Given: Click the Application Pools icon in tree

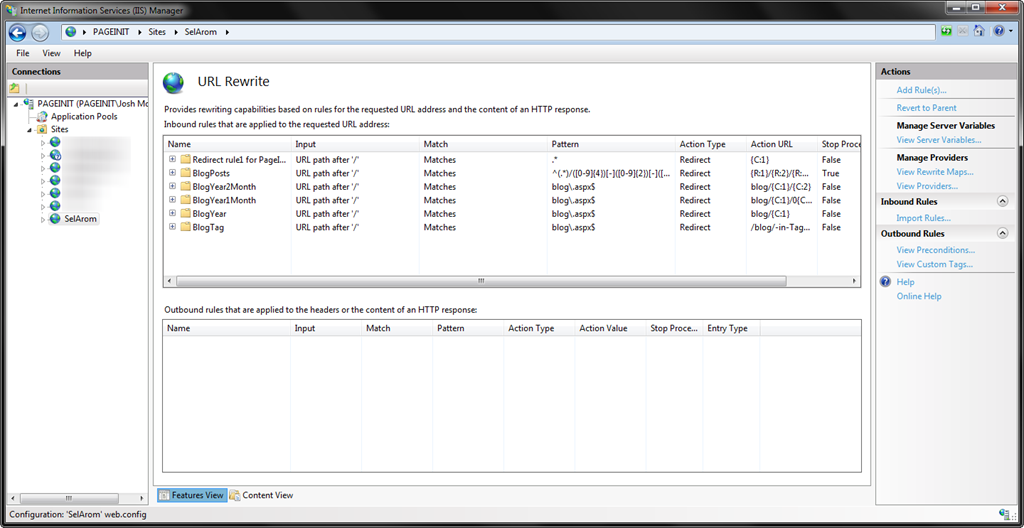Looking at the screenshot, I should tap(43, 116).
